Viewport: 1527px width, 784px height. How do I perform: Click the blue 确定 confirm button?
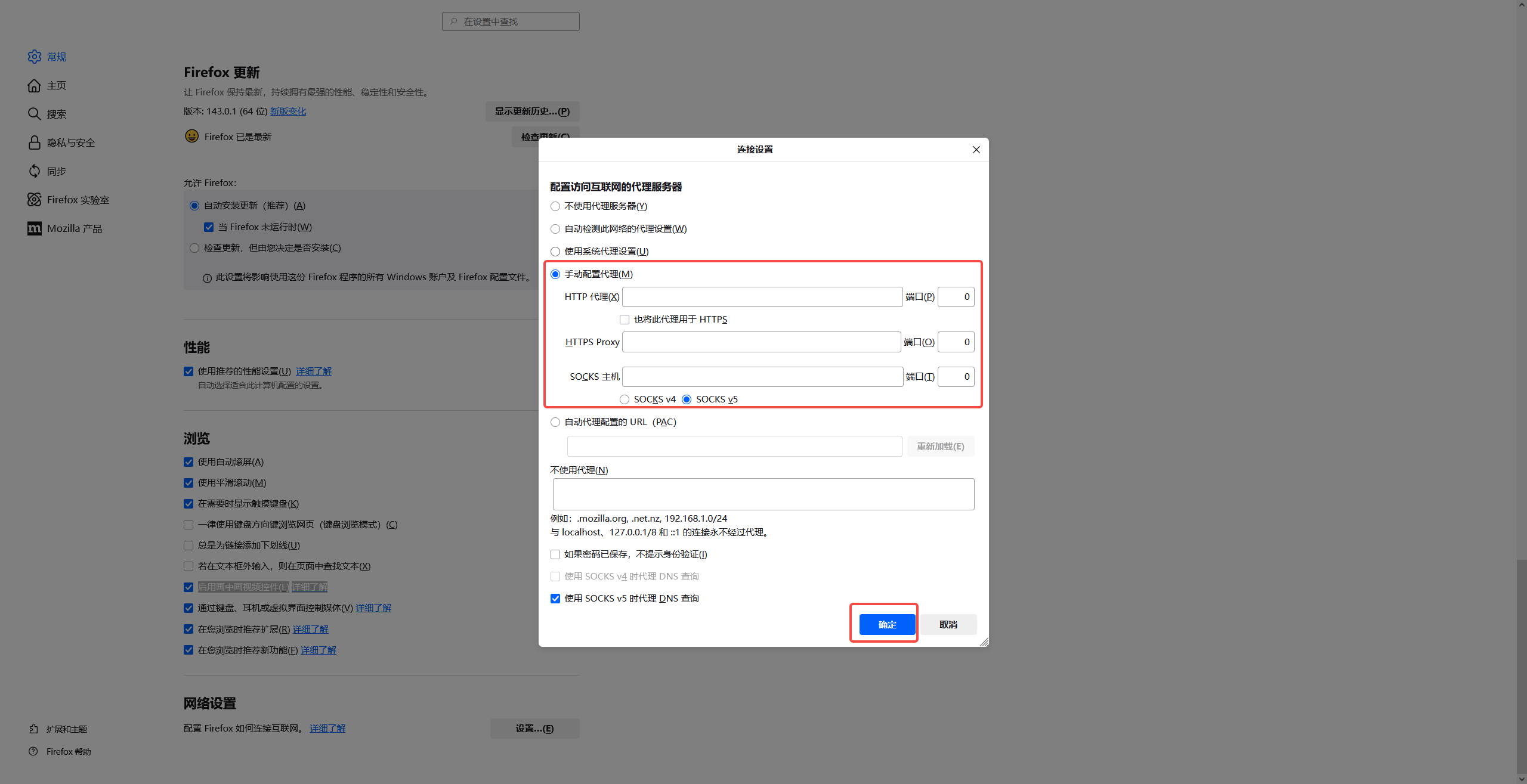[x=887, y=624]
